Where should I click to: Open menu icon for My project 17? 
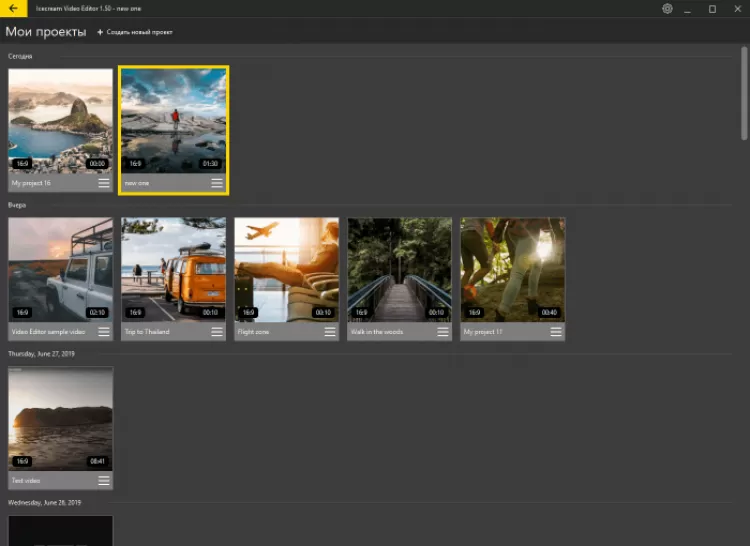556,332
